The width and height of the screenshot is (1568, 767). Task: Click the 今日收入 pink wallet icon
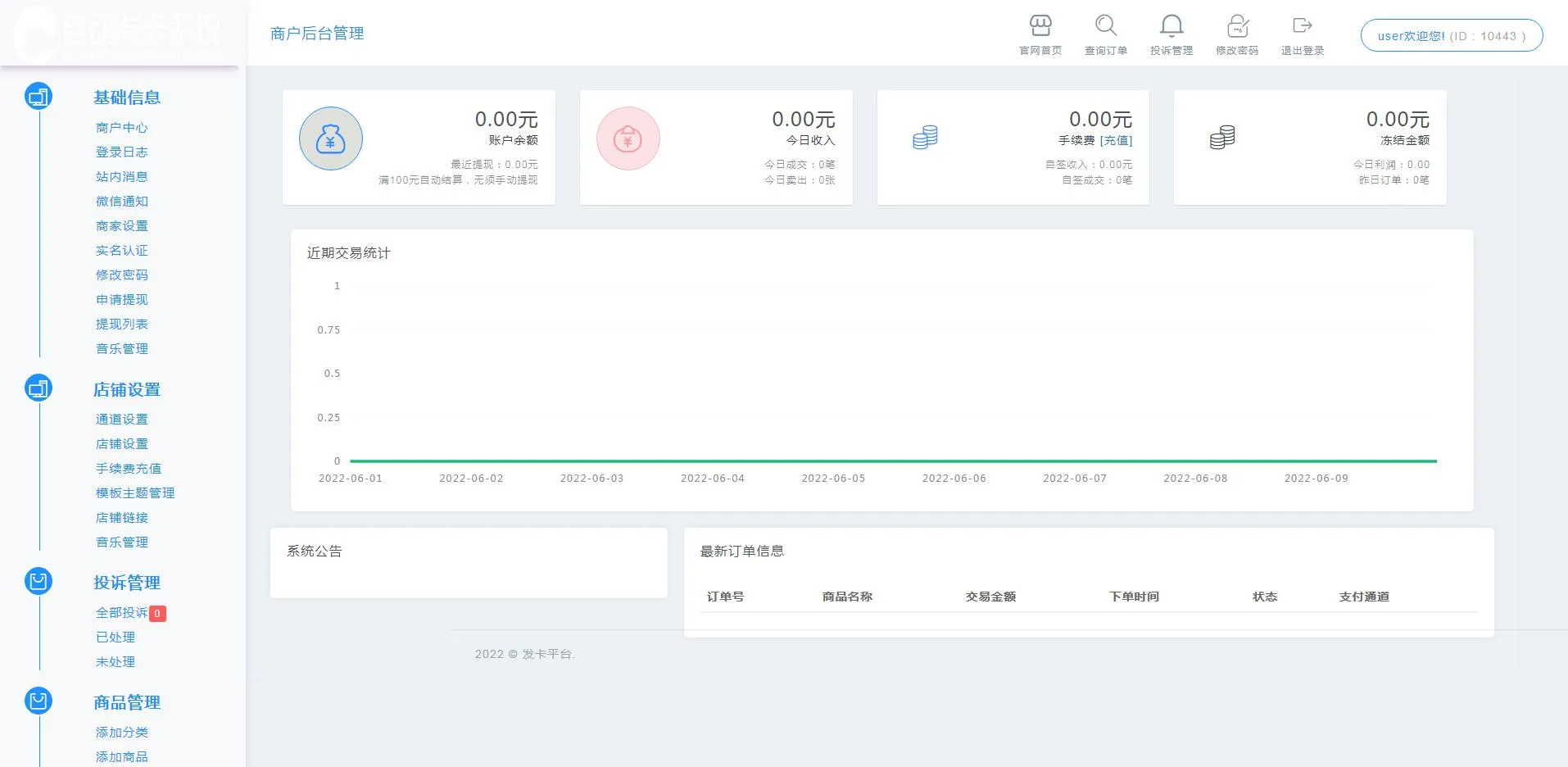pyautogui.click(x=628, y=138)
